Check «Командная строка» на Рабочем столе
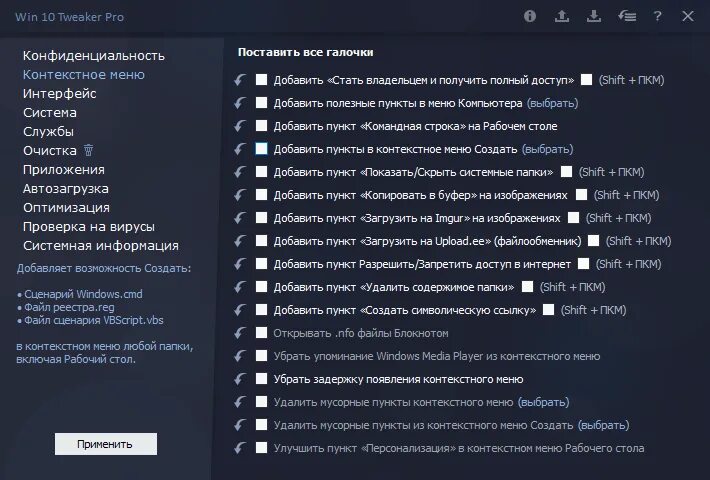The height and width of the screenshot is (480, 710). tap(261, 125)
